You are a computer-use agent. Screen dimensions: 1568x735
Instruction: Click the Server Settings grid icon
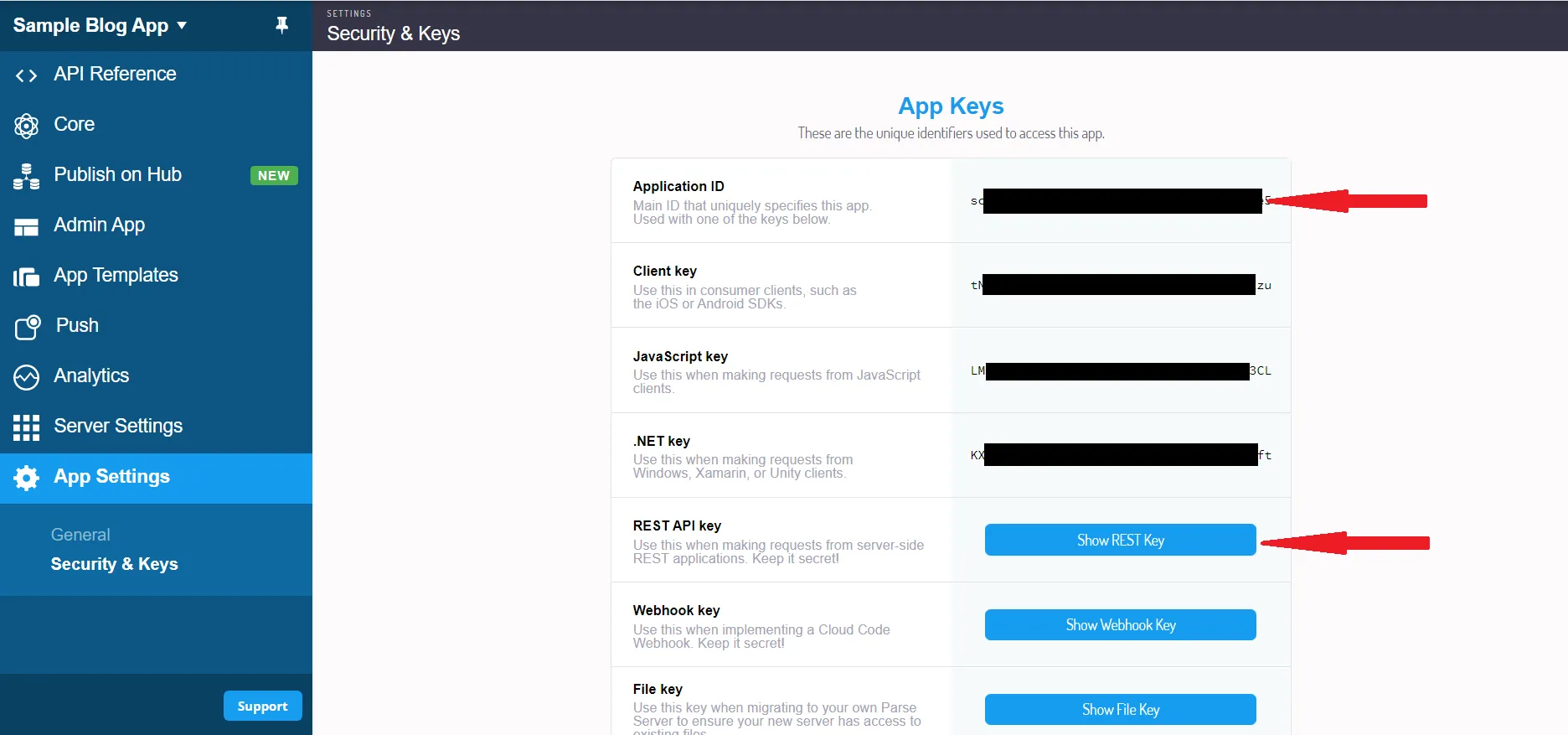click(x=26, y=427)
